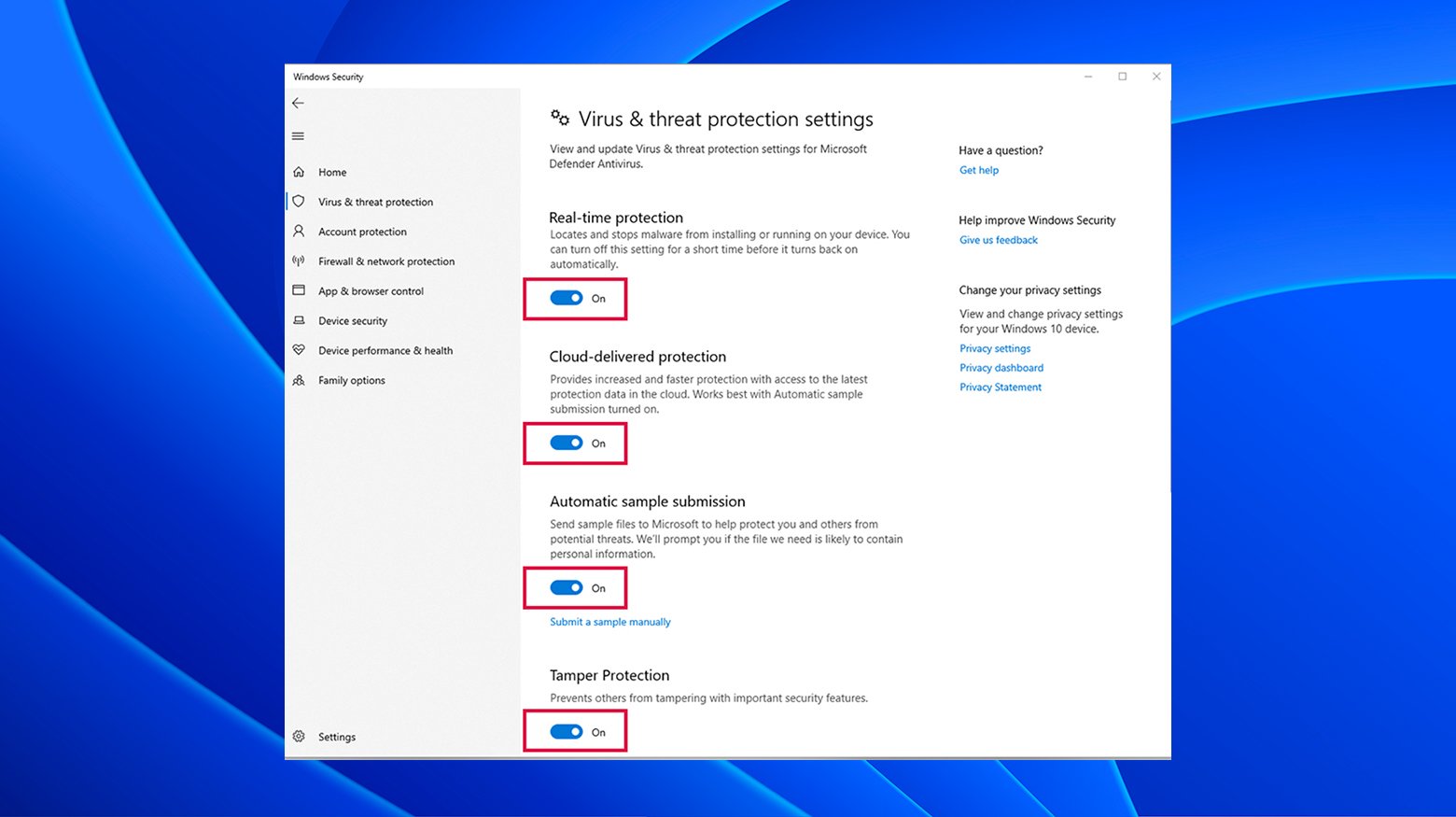Open Account protection person icon

299,231
